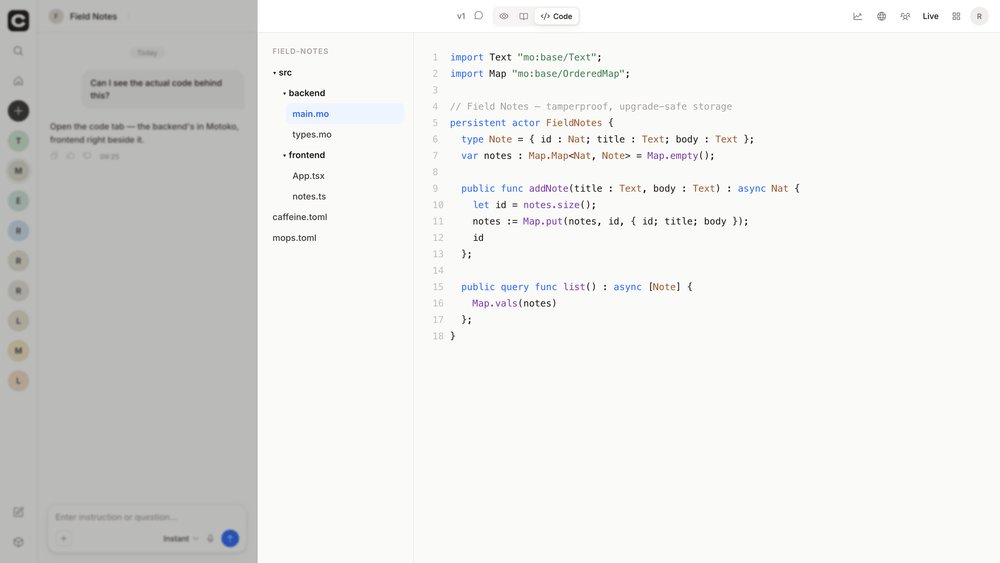Image resolution: width=1000 pixels, height=563 pixels.
Task: Open the Instant mode dropdown
Action: coord(180,539)
